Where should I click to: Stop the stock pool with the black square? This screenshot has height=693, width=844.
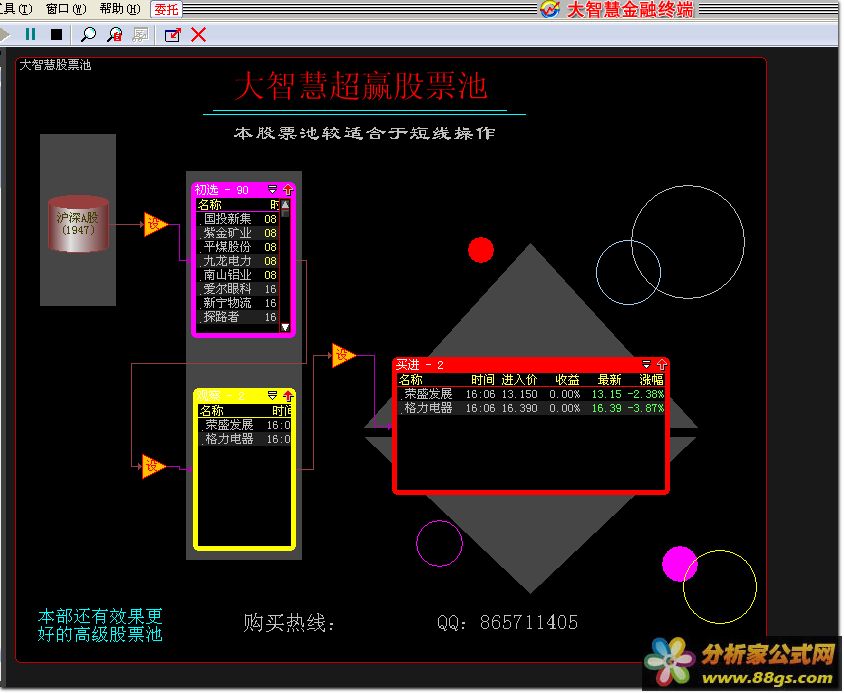57,35
